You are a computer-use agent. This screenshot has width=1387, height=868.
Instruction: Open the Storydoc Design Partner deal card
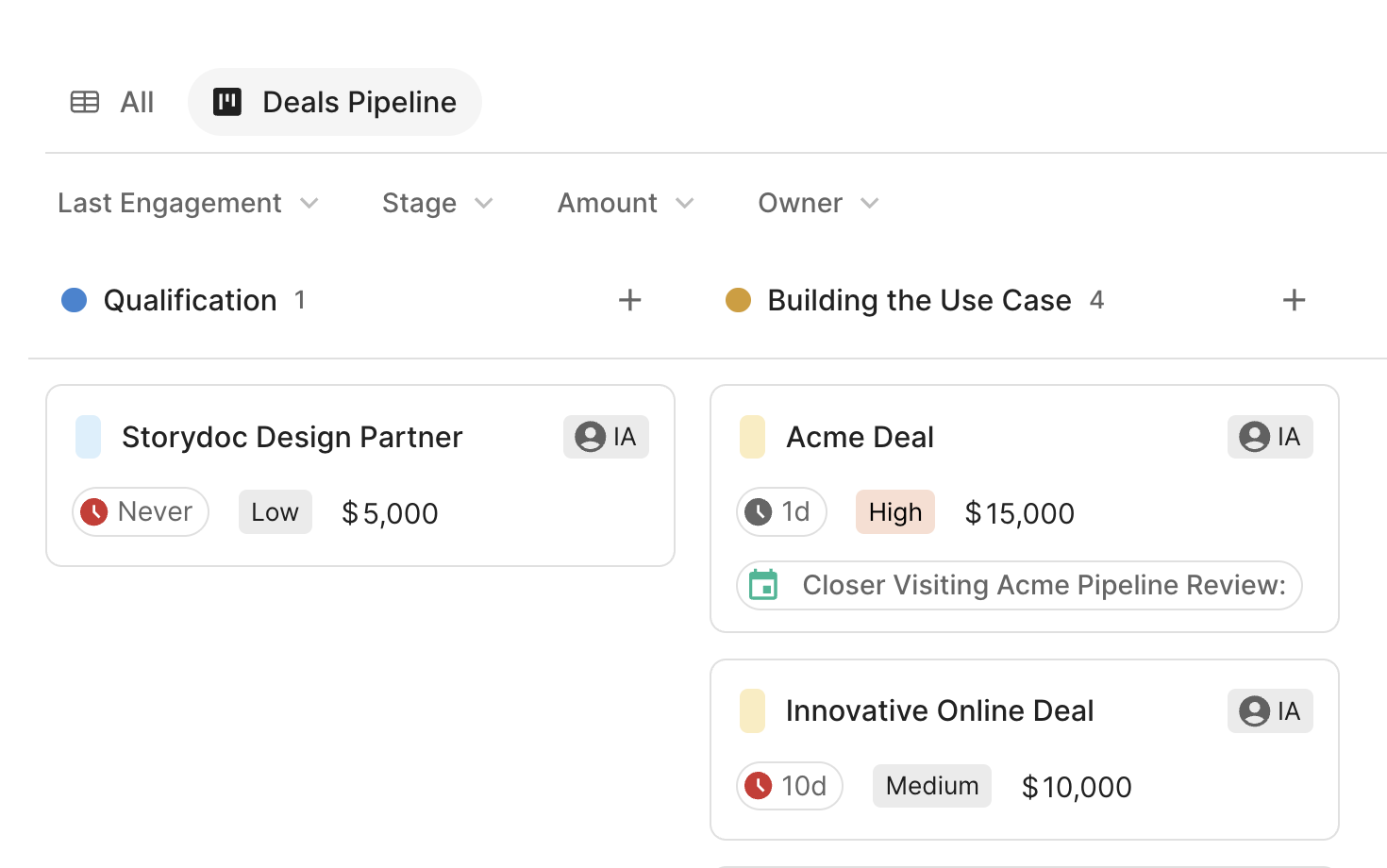[292, 437]
